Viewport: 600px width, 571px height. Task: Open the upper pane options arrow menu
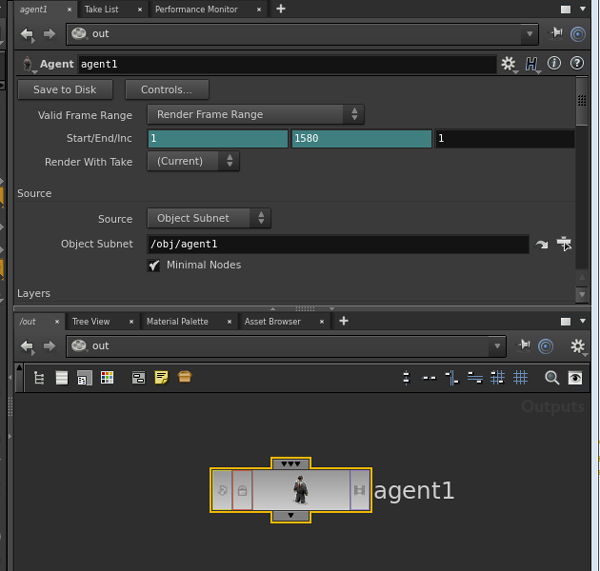point(583,9)
